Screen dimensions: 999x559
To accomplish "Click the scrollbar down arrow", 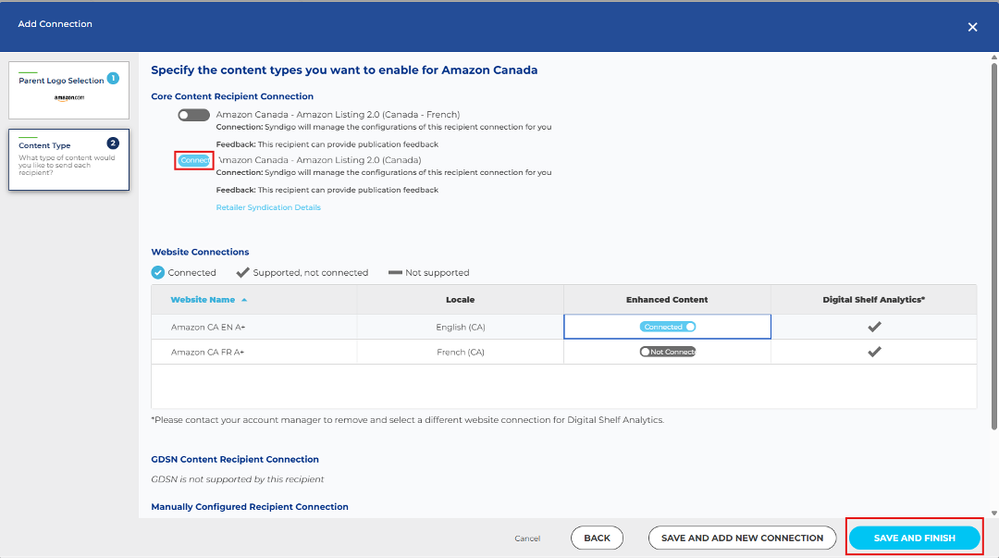I will click(994, 513).
